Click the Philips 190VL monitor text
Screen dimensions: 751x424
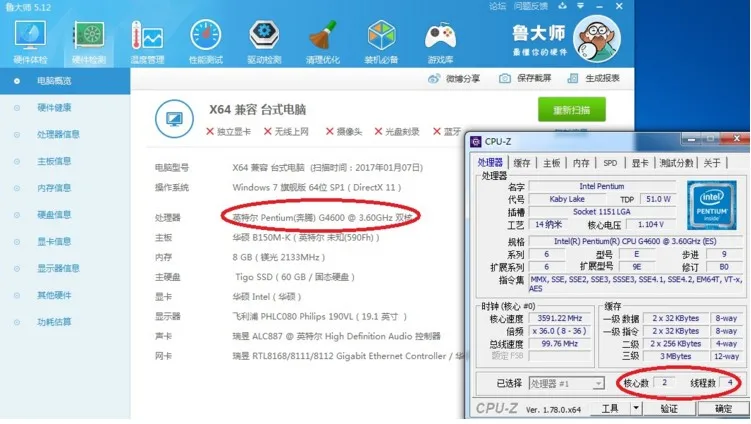tap(319, 317)
